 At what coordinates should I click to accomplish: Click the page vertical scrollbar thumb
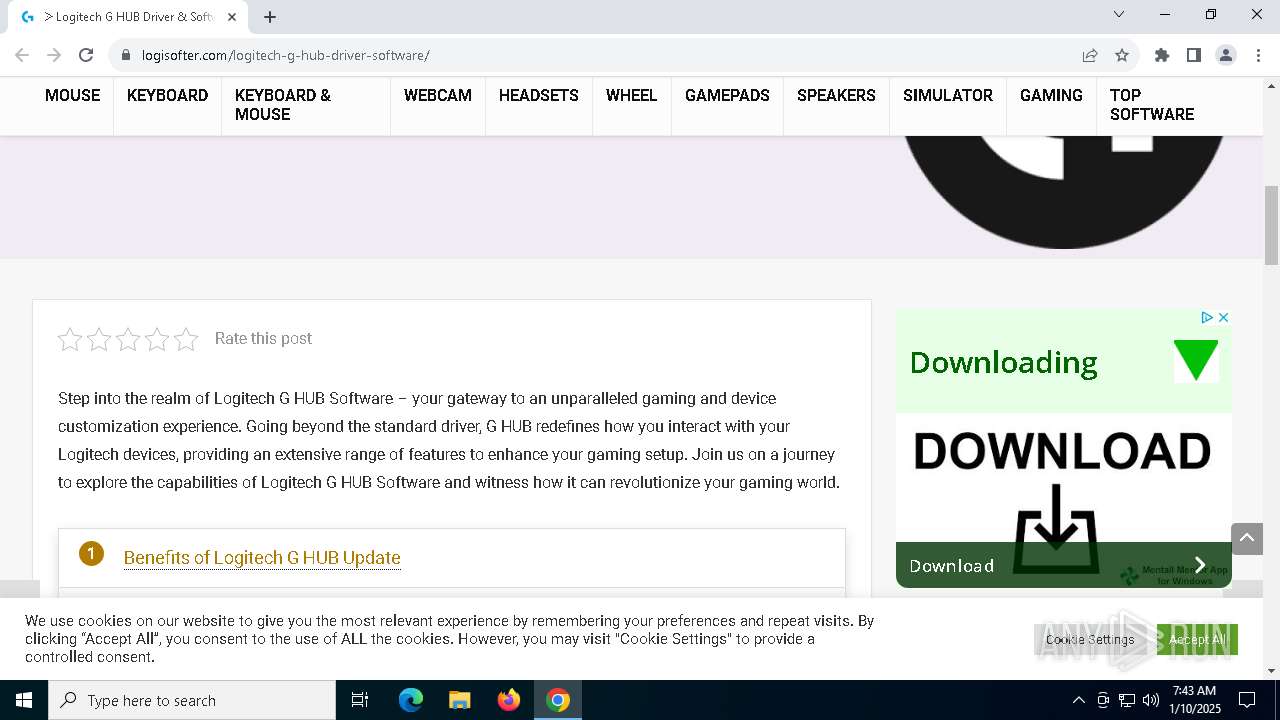point(1271,225)
